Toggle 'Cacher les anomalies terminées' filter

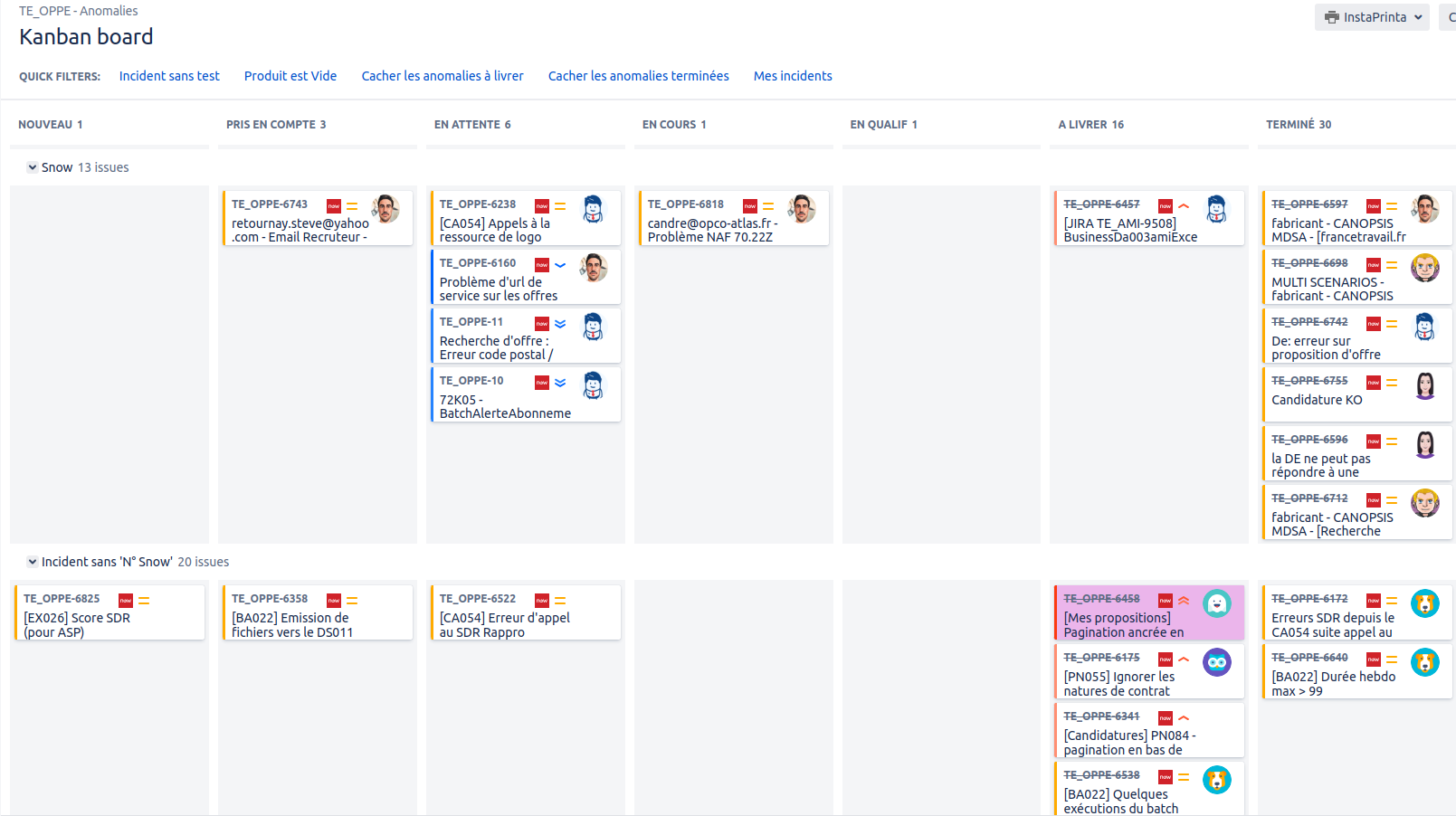pyautogui.click(x=638, y=76)
